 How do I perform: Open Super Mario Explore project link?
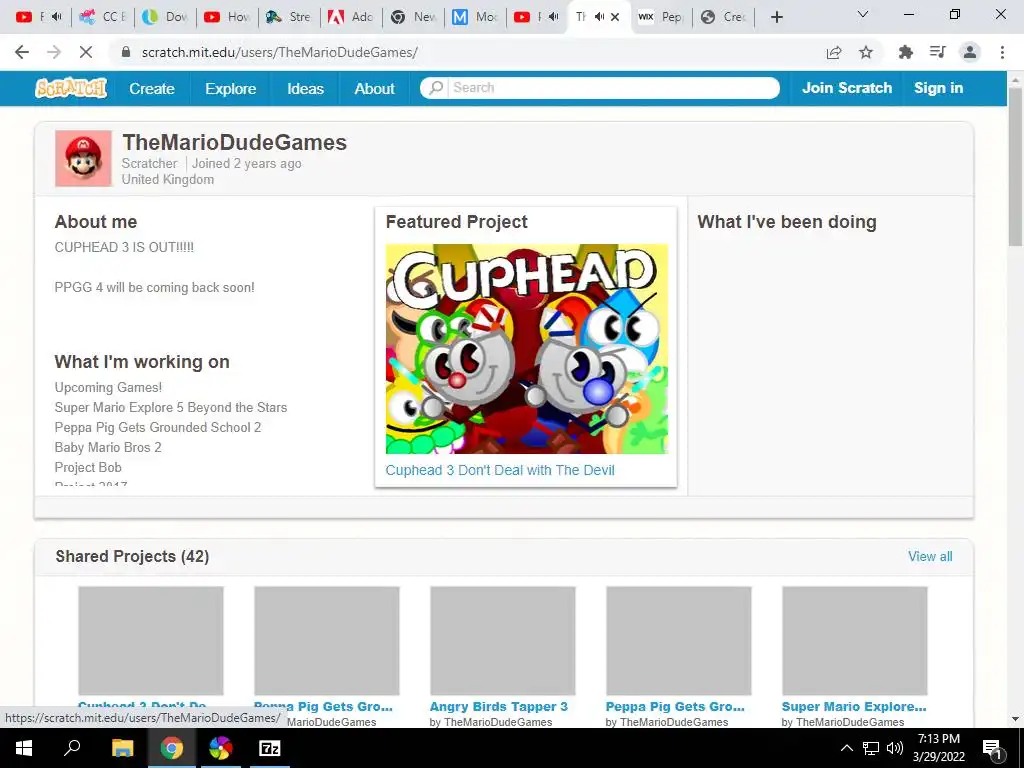point(854,707)
